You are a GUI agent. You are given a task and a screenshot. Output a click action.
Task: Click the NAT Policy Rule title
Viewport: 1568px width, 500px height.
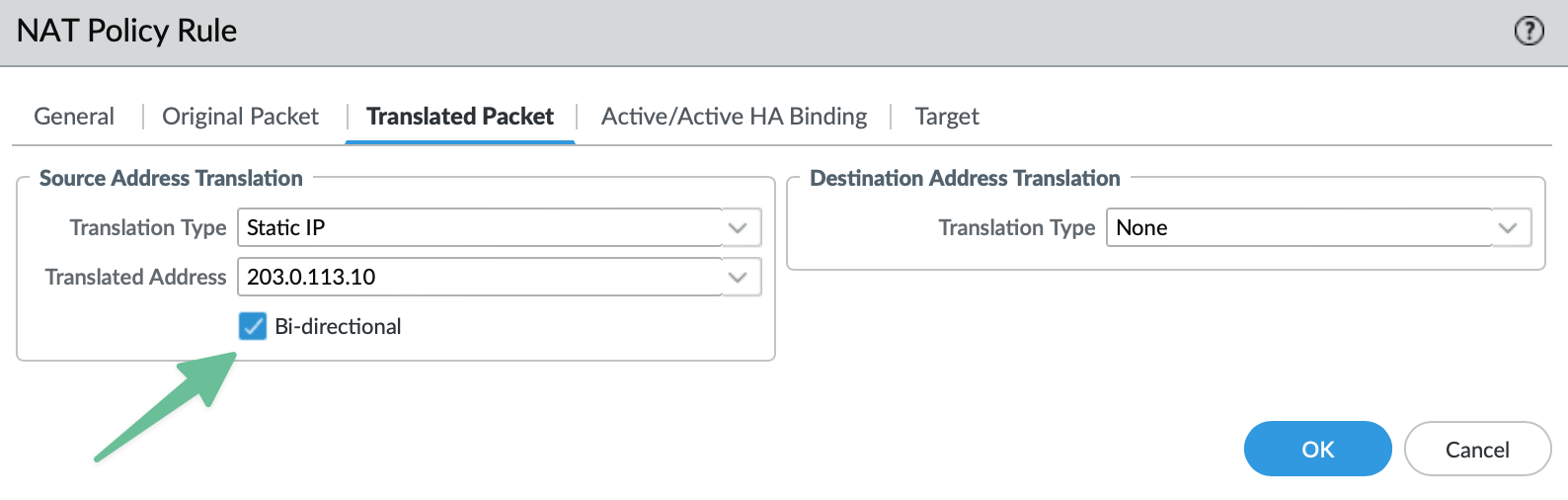[127, 31]
